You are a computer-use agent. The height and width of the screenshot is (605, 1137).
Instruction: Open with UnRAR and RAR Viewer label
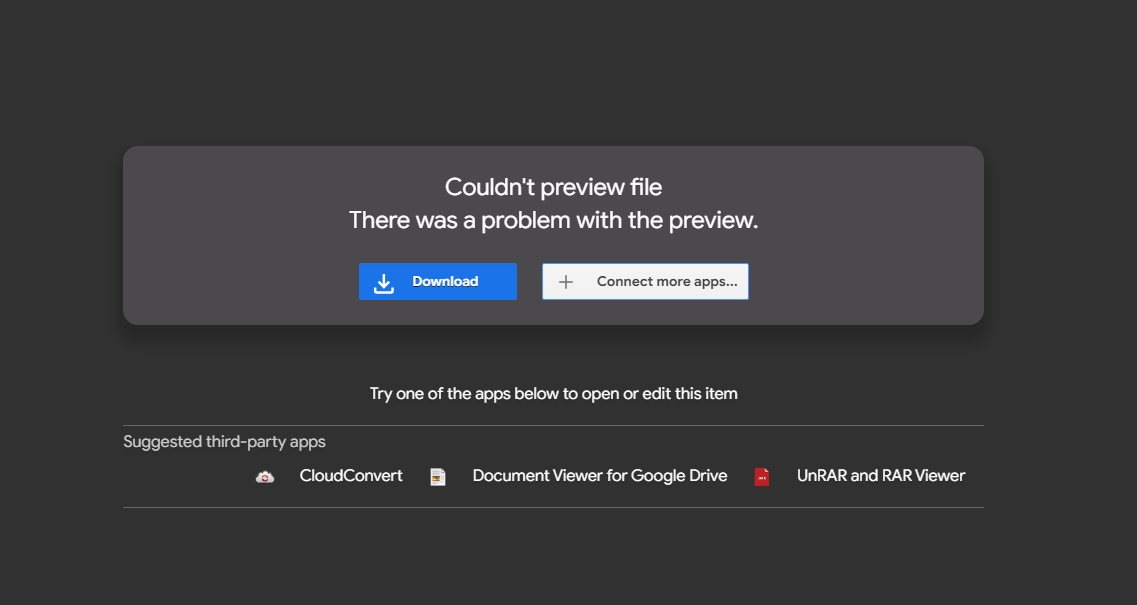[x=880, y=476]
